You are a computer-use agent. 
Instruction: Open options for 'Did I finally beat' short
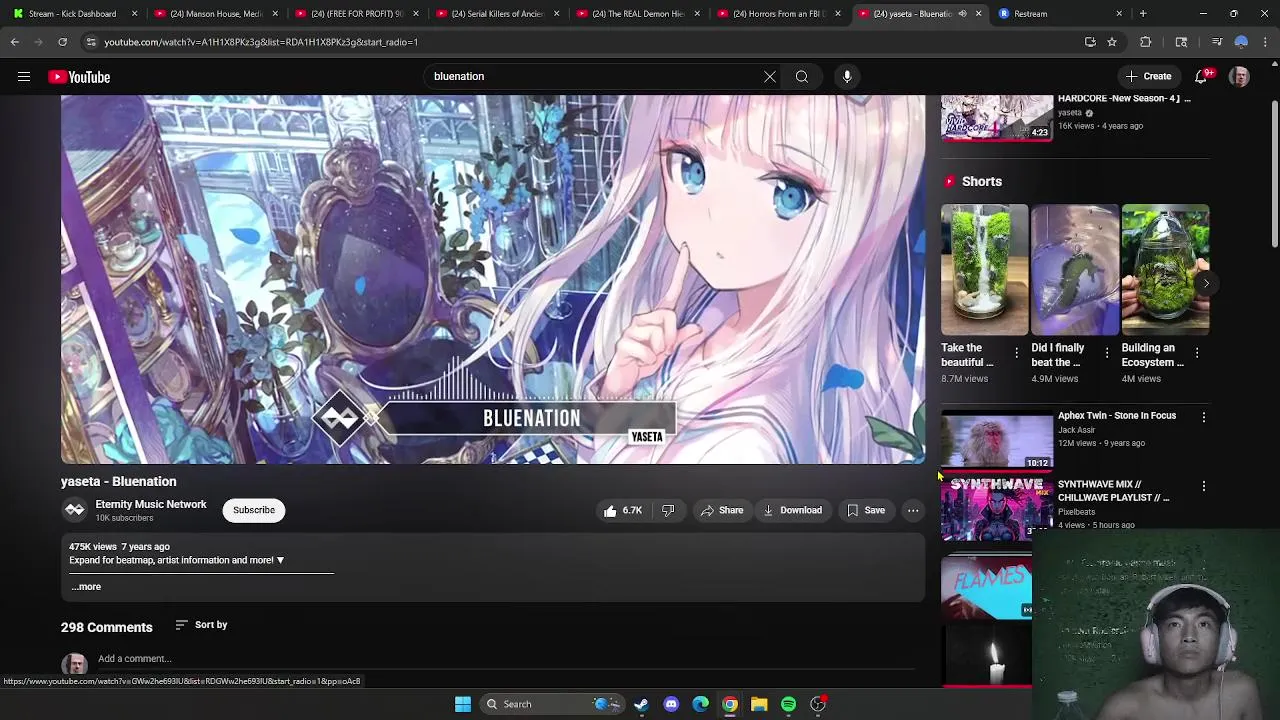click(1107, 353)
